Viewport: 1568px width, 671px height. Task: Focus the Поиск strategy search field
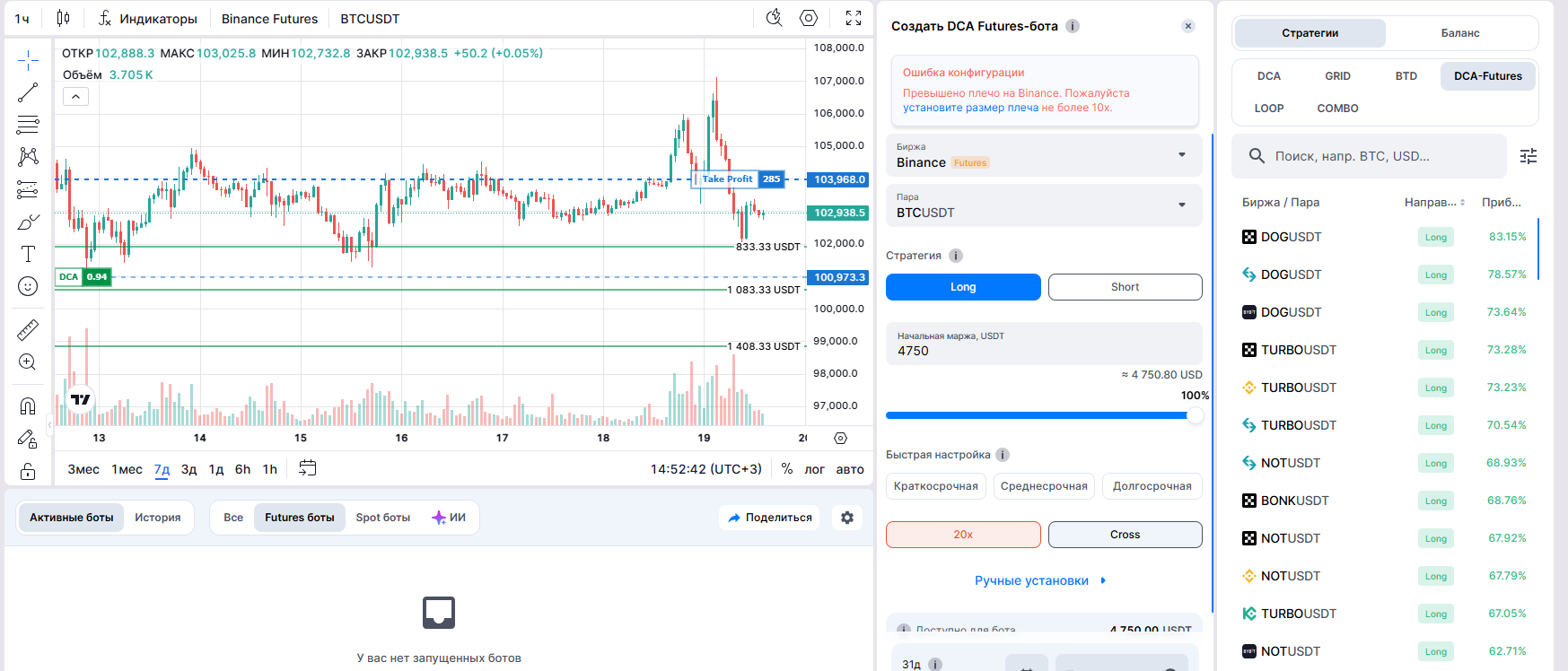click(x=1369, y=156)
